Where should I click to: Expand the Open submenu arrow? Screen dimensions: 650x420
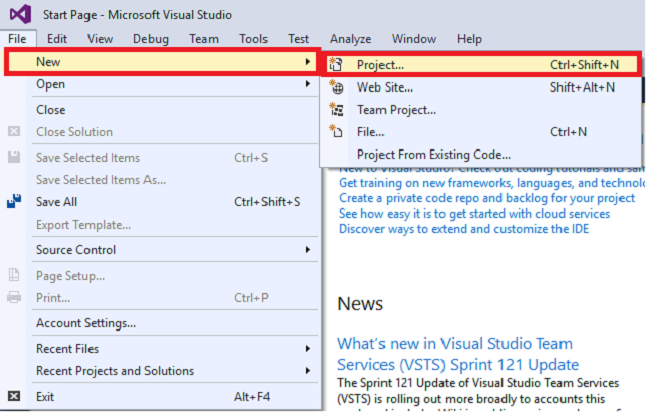coord(308,84)
